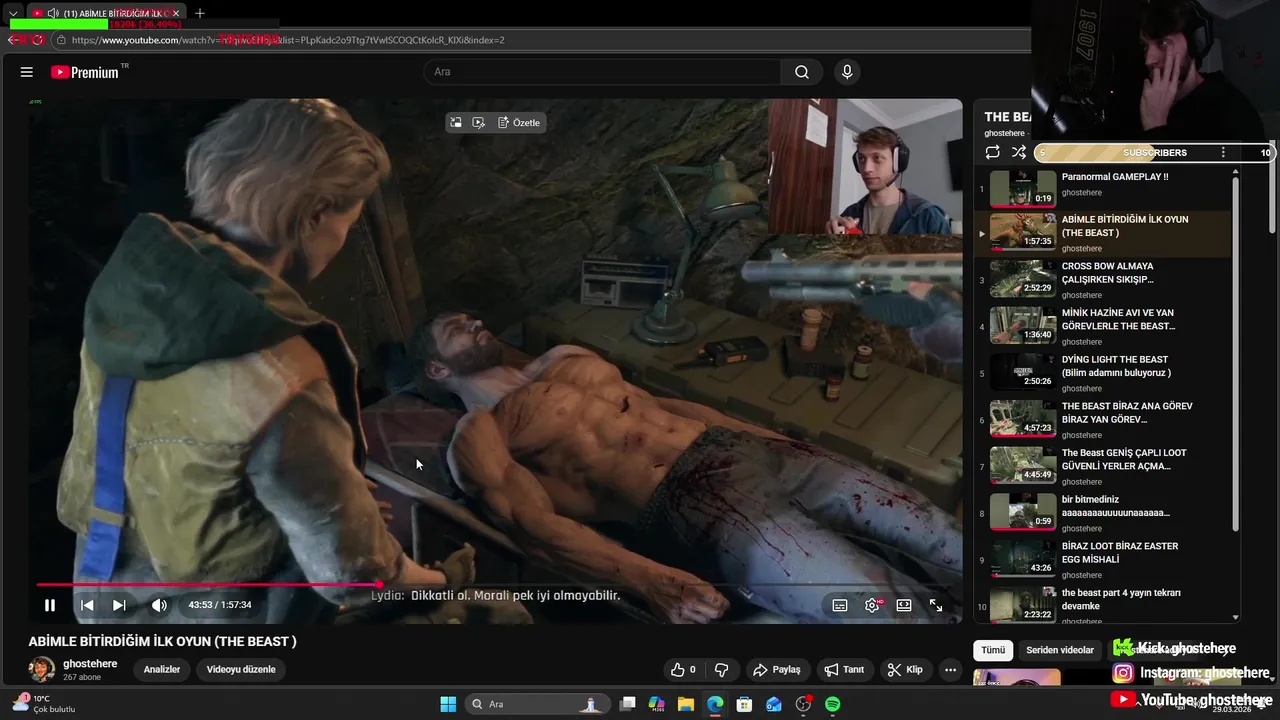Click the Videoyu düzenle button
Image resolution: width=1280 pixels, height=720 pixels.
(241, 670)
